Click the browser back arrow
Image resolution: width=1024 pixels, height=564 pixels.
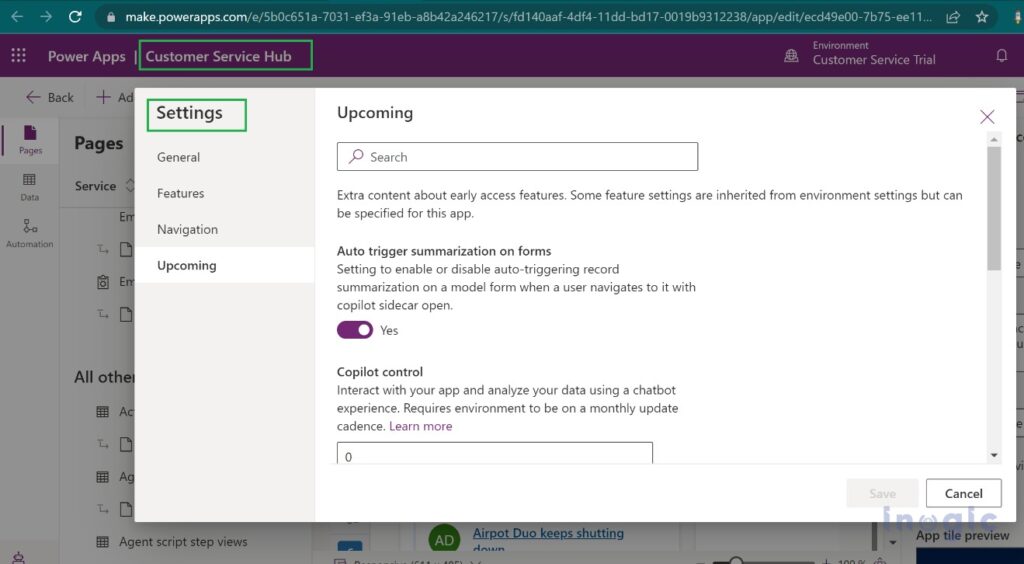click(17, 17)
